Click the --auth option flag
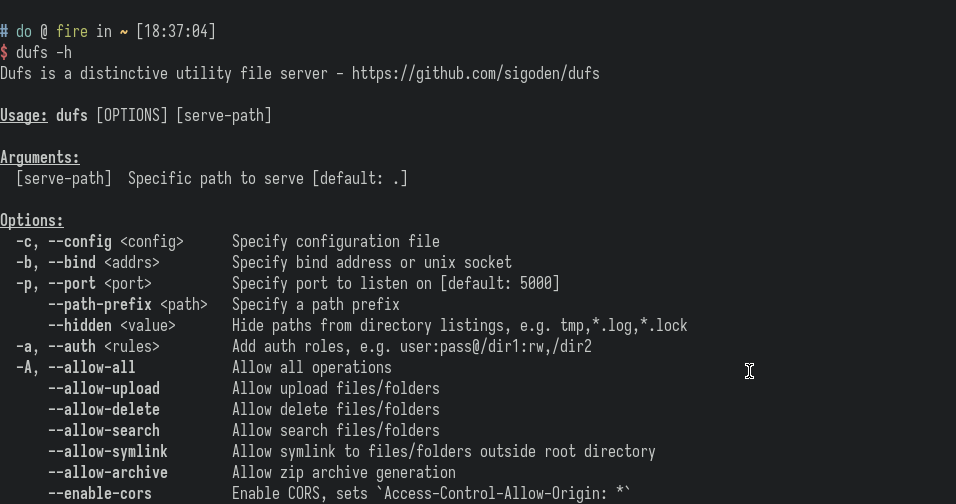 point(72,347)
